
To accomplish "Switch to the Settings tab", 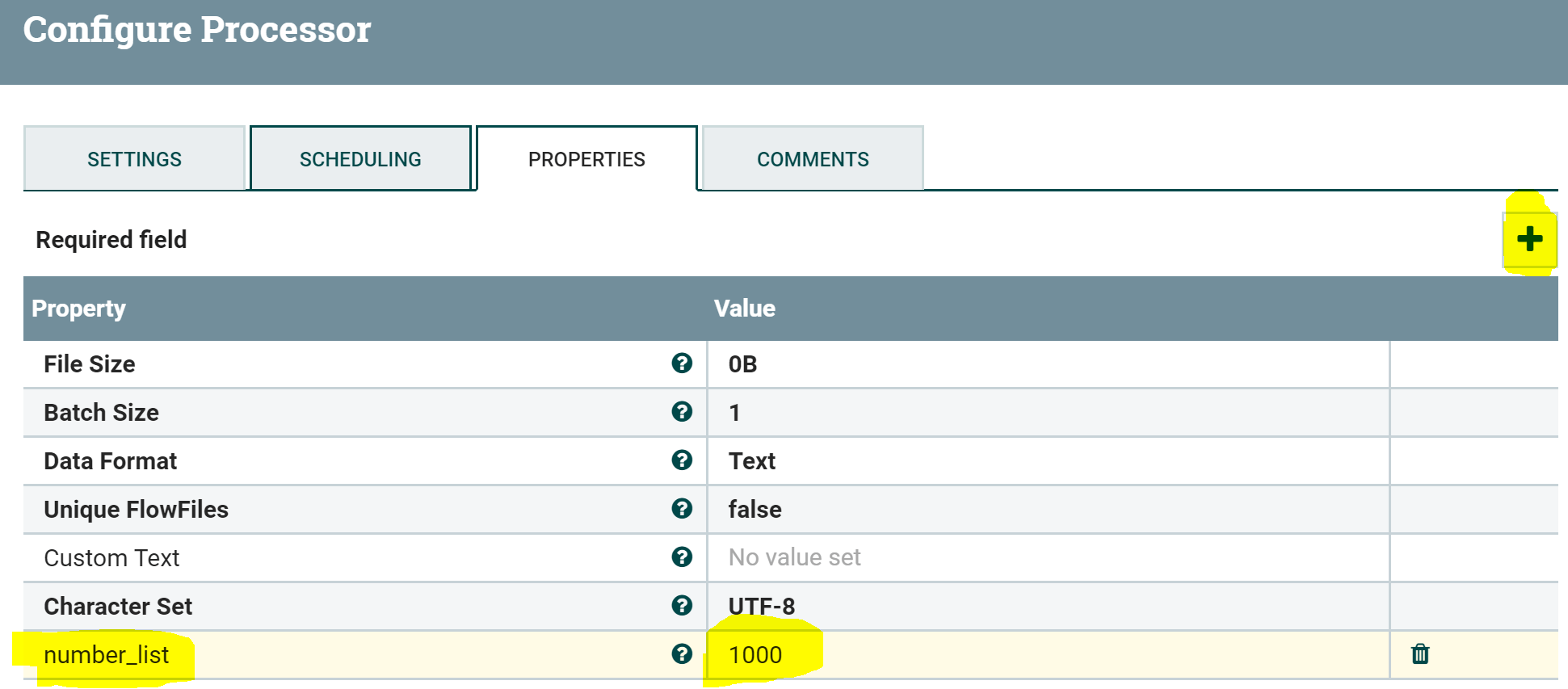I will point(134,158).
